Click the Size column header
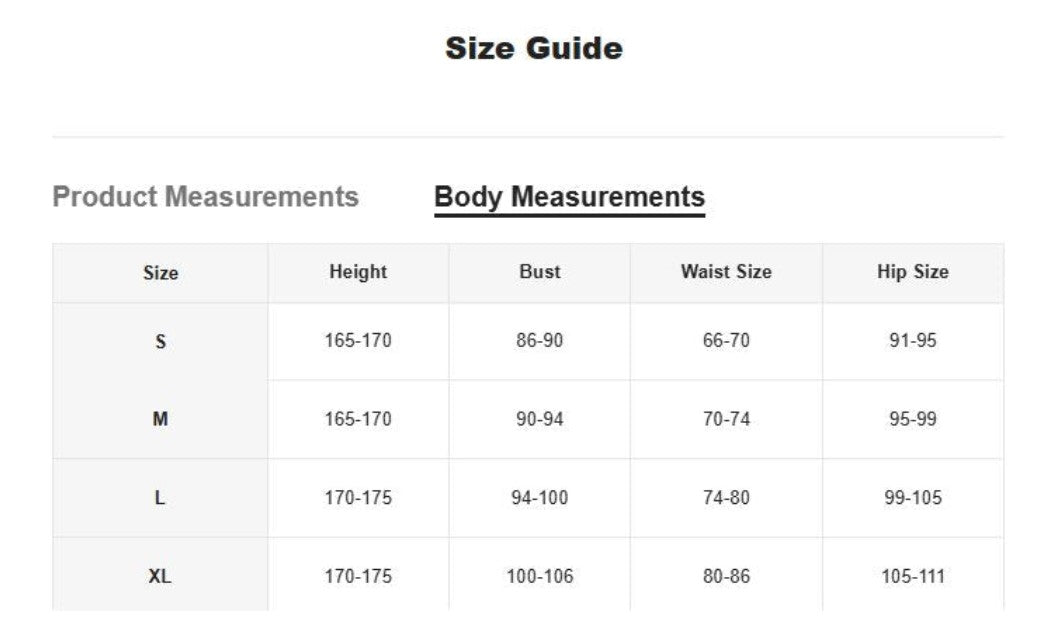Image resolution: width=1042 pixels, height=625 pixels. [x=160, y=273]
